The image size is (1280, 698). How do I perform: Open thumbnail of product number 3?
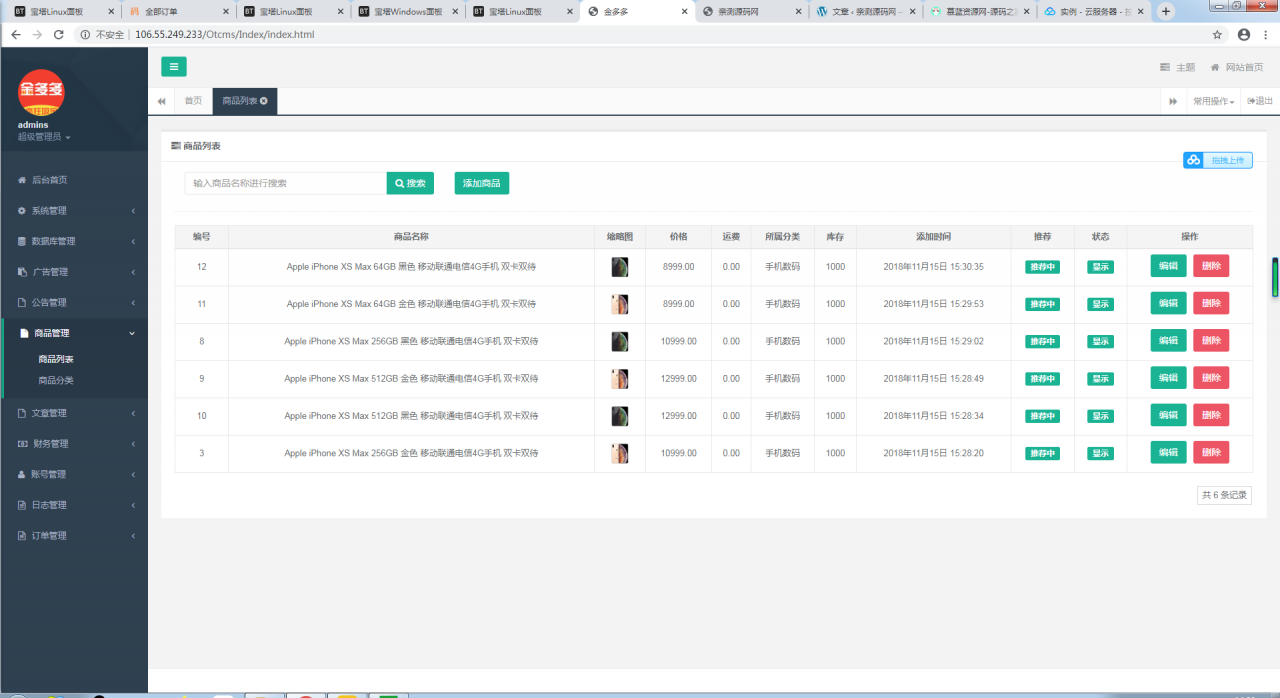[x=620, y=453]
